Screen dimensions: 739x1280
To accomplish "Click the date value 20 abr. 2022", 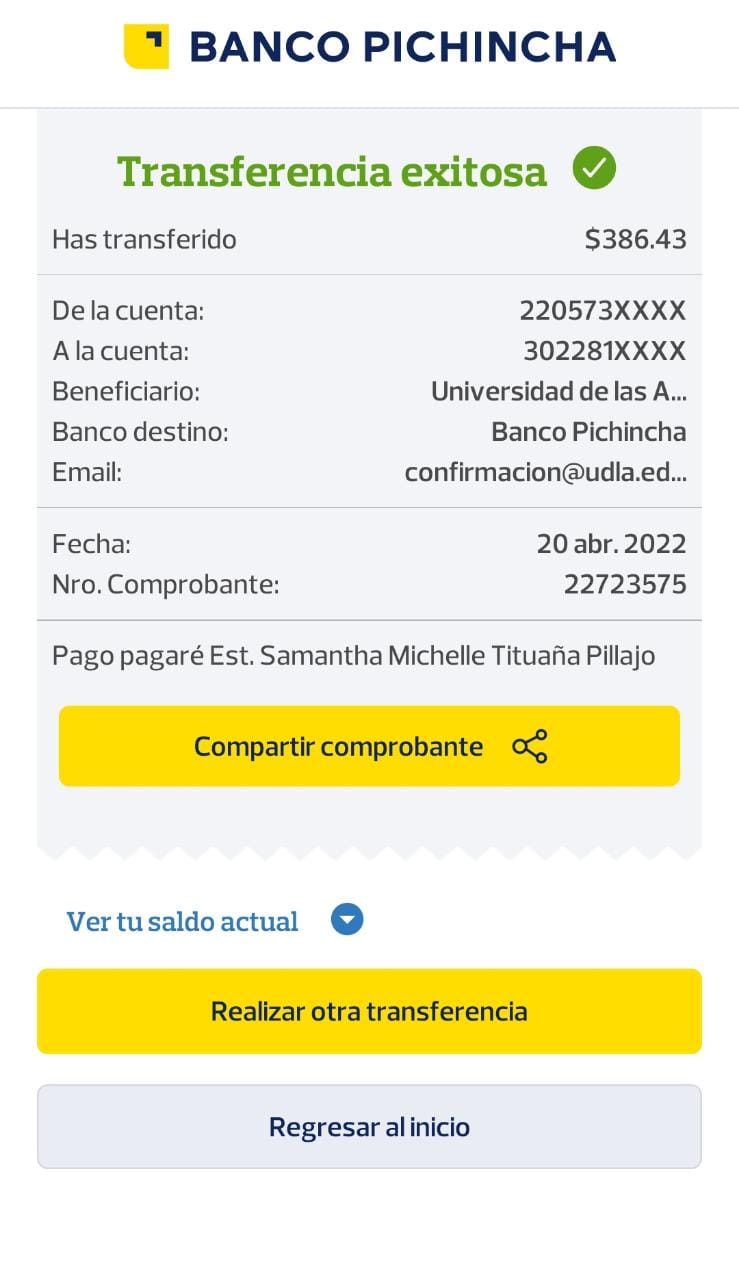I will click(x=611, y=544).
